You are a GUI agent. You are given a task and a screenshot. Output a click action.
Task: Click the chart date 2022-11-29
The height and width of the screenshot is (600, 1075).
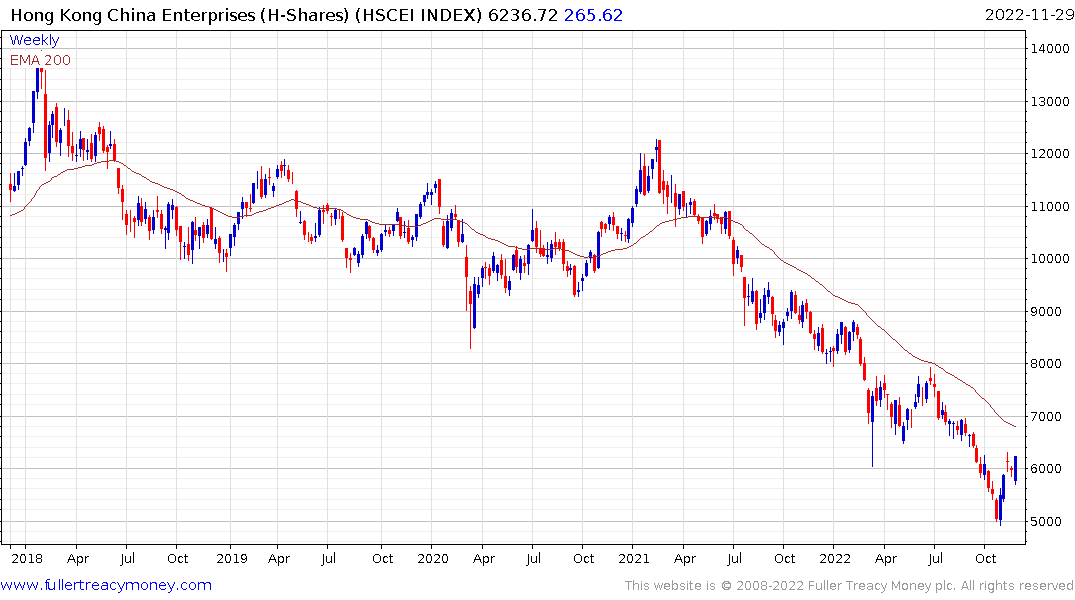coord(1029,15)
